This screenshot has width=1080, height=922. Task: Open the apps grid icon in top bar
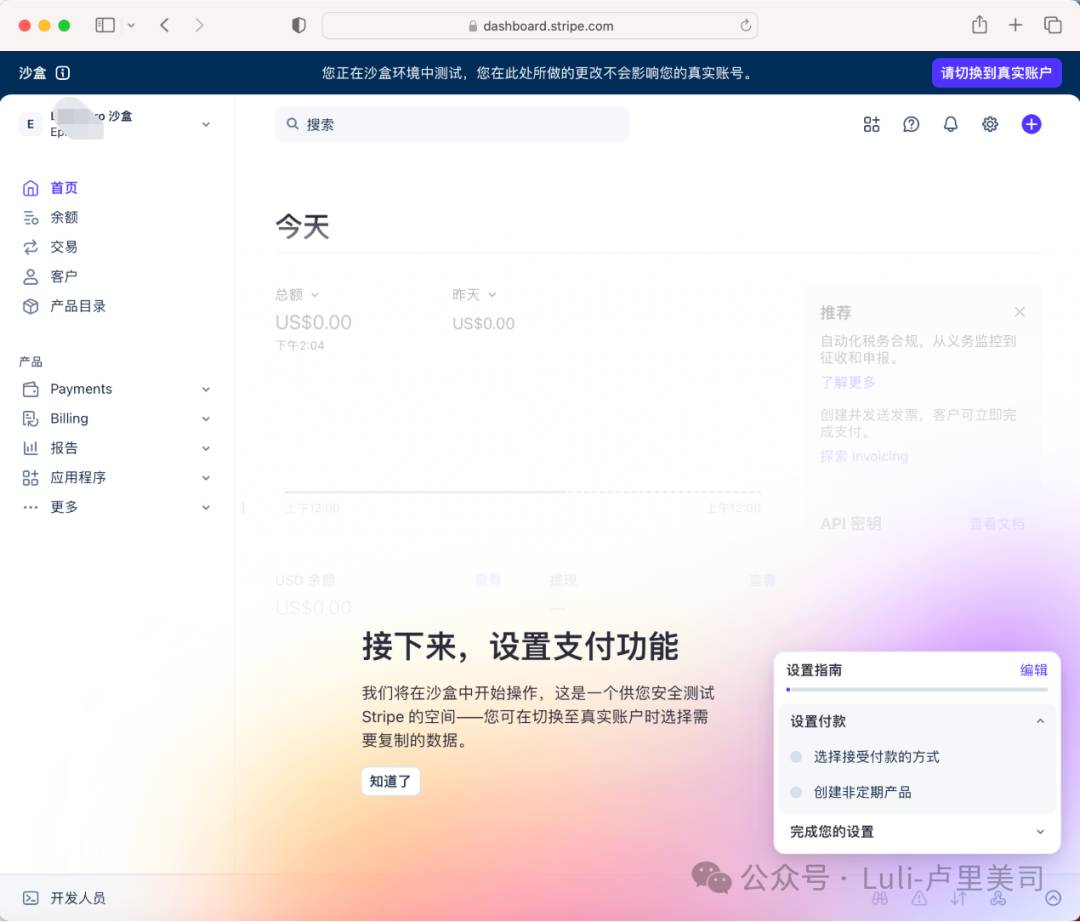[x=871, y=124]
